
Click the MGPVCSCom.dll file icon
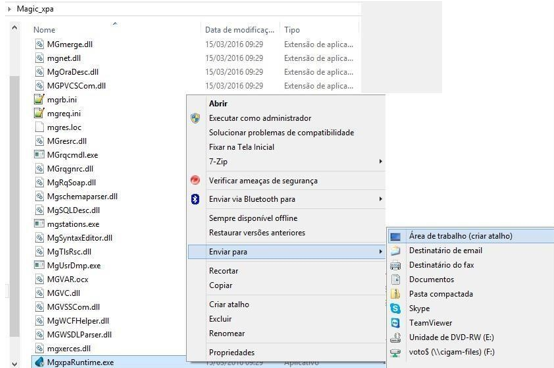[39, 85]
